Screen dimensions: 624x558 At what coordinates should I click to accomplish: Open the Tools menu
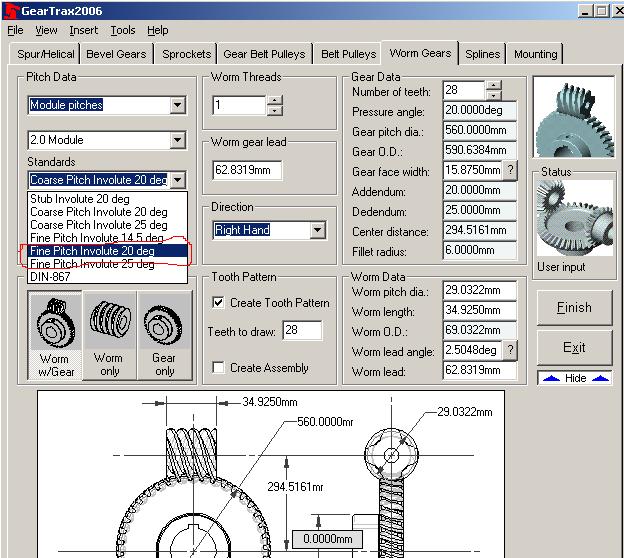point(123,30)
